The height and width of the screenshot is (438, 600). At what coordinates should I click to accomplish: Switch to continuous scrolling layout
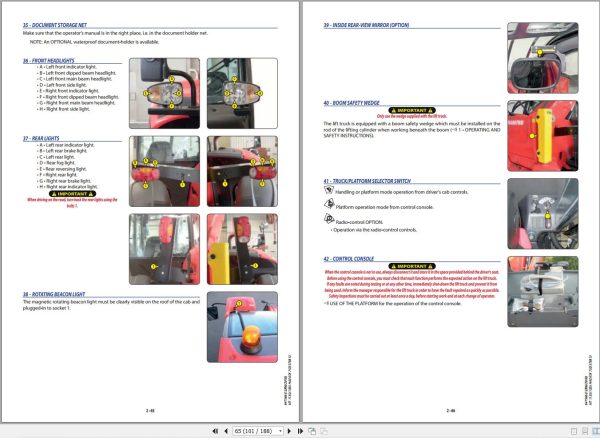click(x=585, y=431)
